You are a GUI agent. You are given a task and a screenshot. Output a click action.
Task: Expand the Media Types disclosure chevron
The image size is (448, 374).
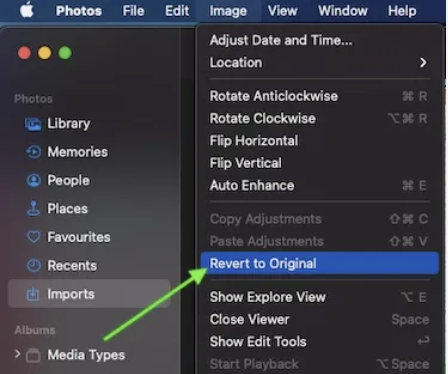(x=17, y=354)
